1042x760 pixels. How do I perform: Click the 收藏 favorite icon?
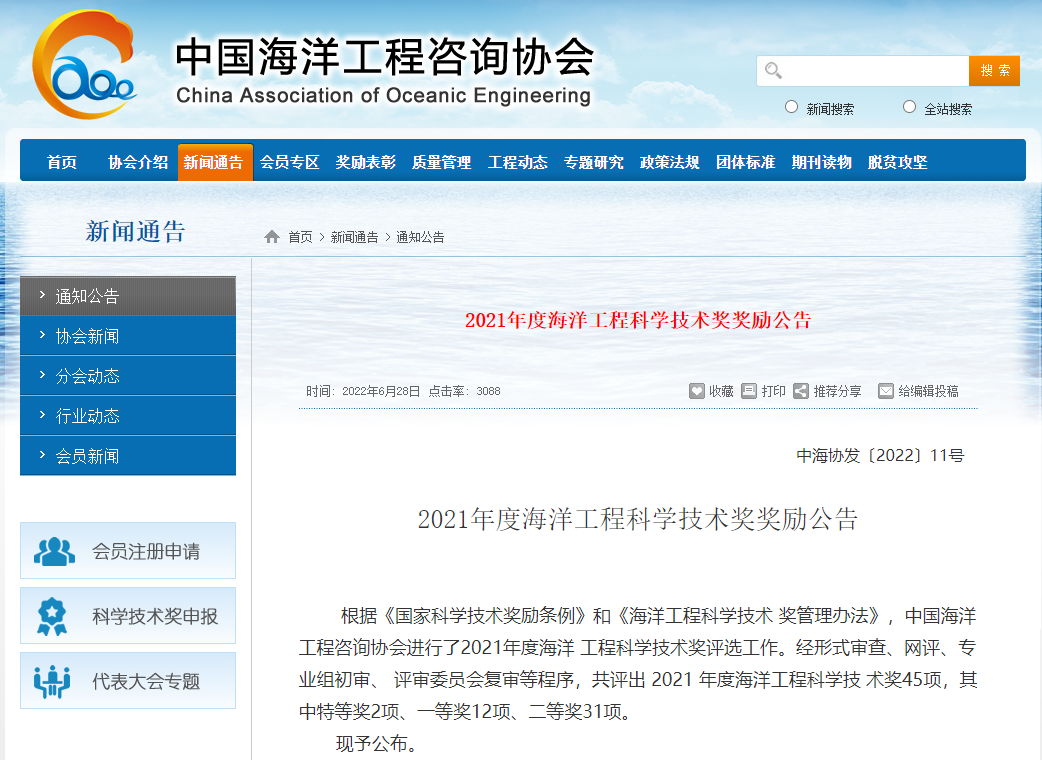point(697,391)
